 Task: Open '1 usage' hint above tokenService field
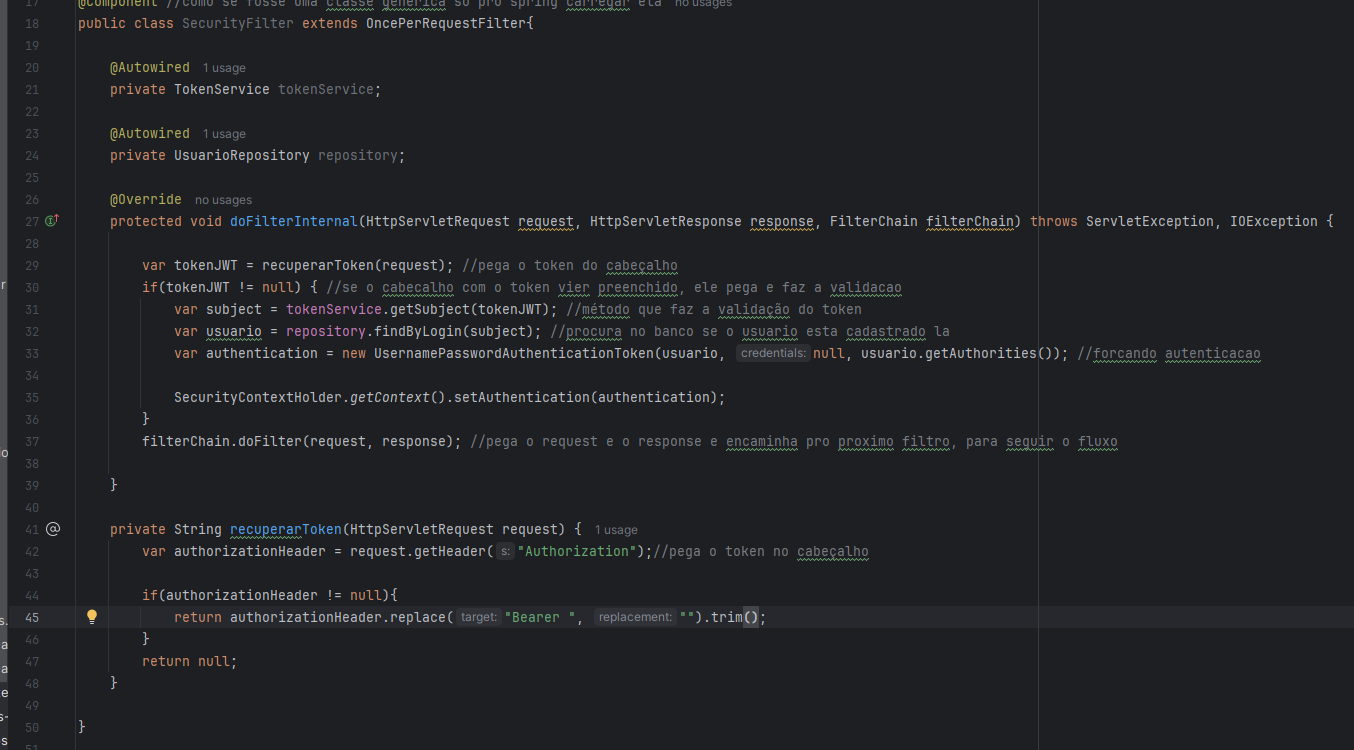[x=224, y=68]
